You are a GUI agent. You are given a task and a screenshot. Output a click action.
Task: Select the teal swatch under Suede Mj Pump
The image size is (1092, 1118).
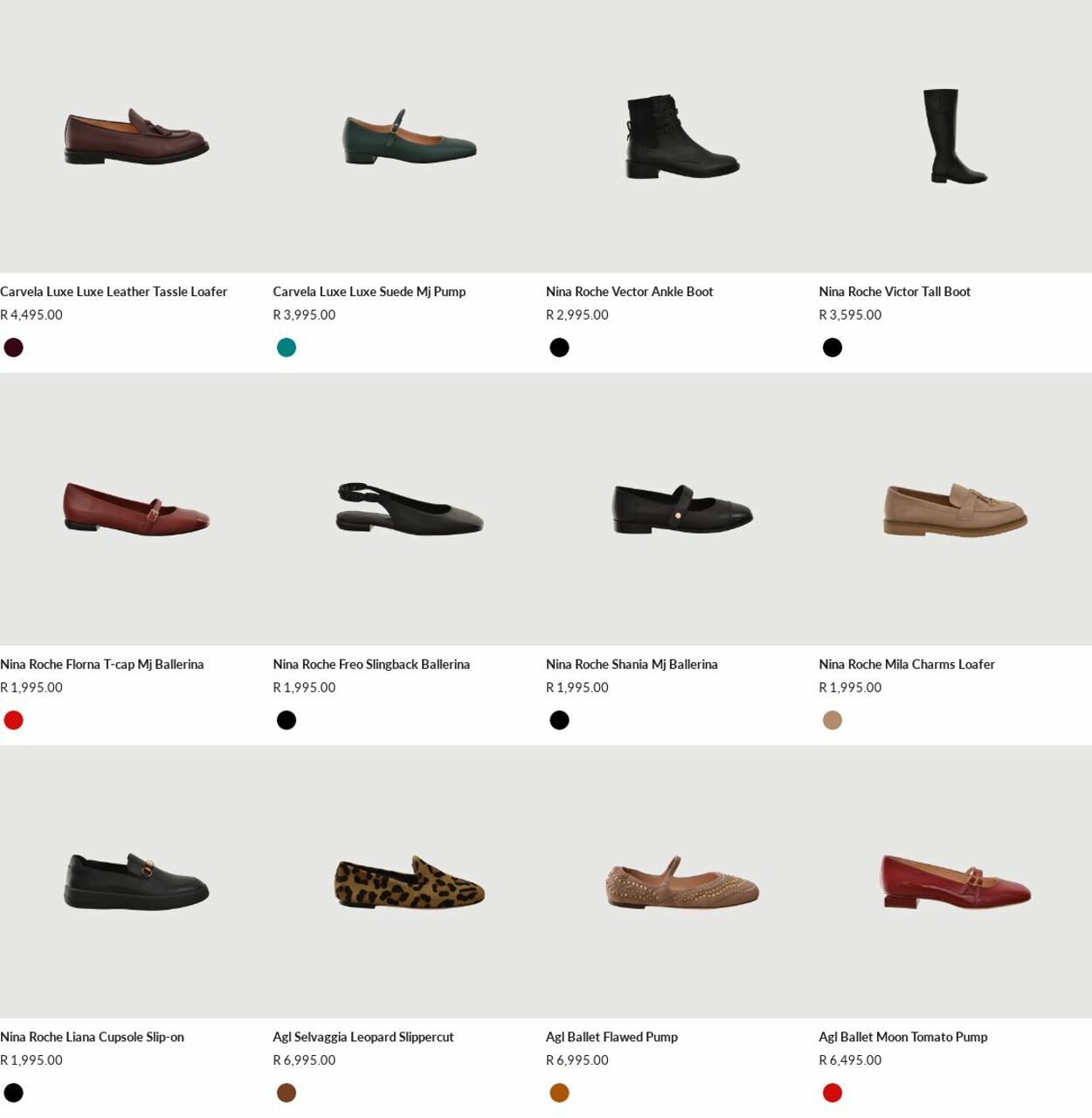coord(287,348)
